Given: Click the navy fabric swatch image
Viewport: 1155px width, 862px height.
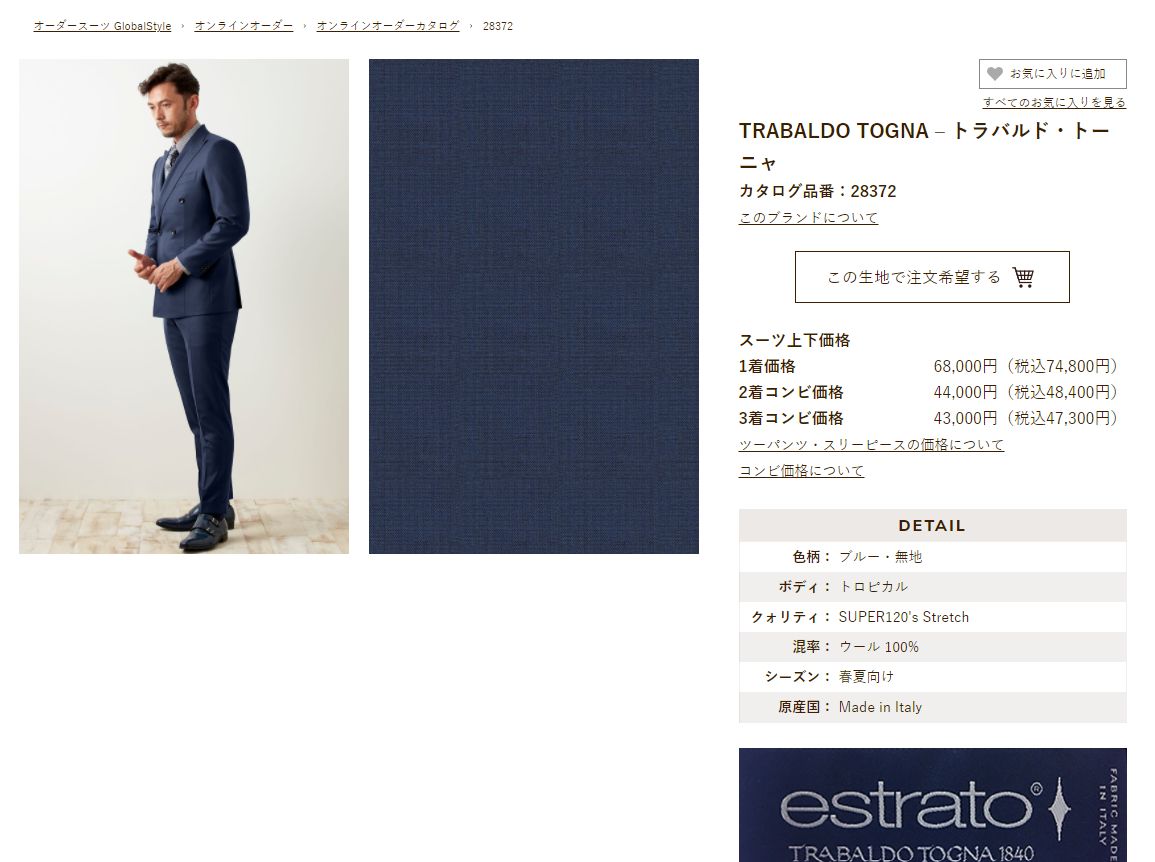Looking at the screenshot, I should click(x=534, y=306).
